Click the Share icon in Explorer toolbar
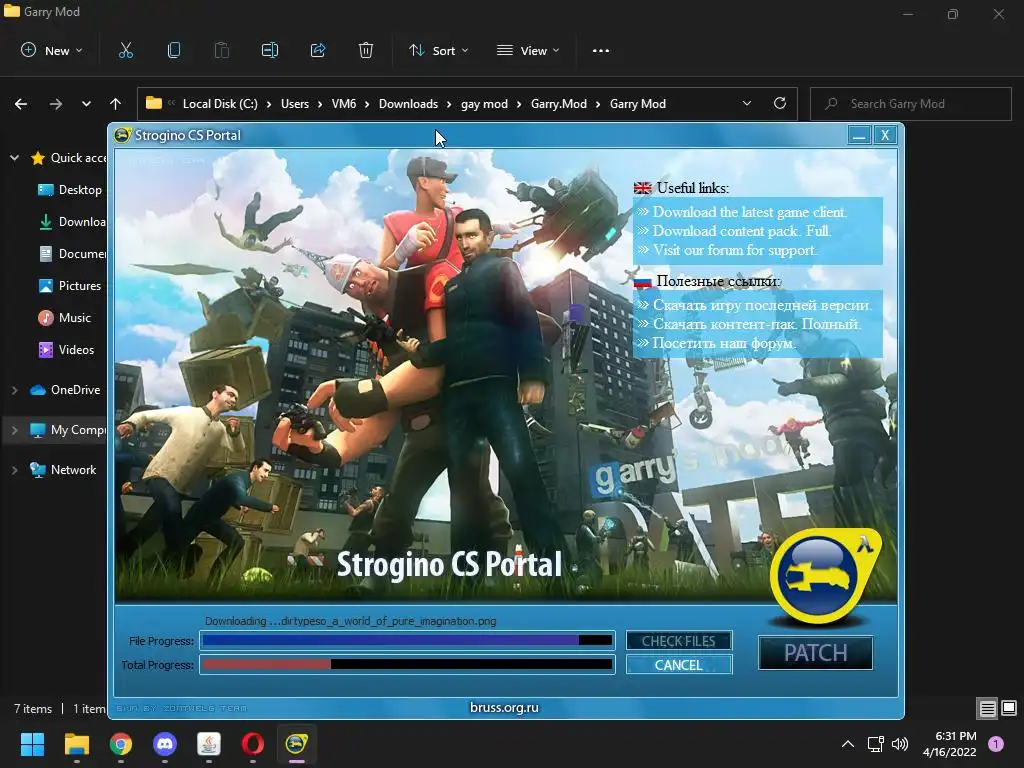 point(318,50)
